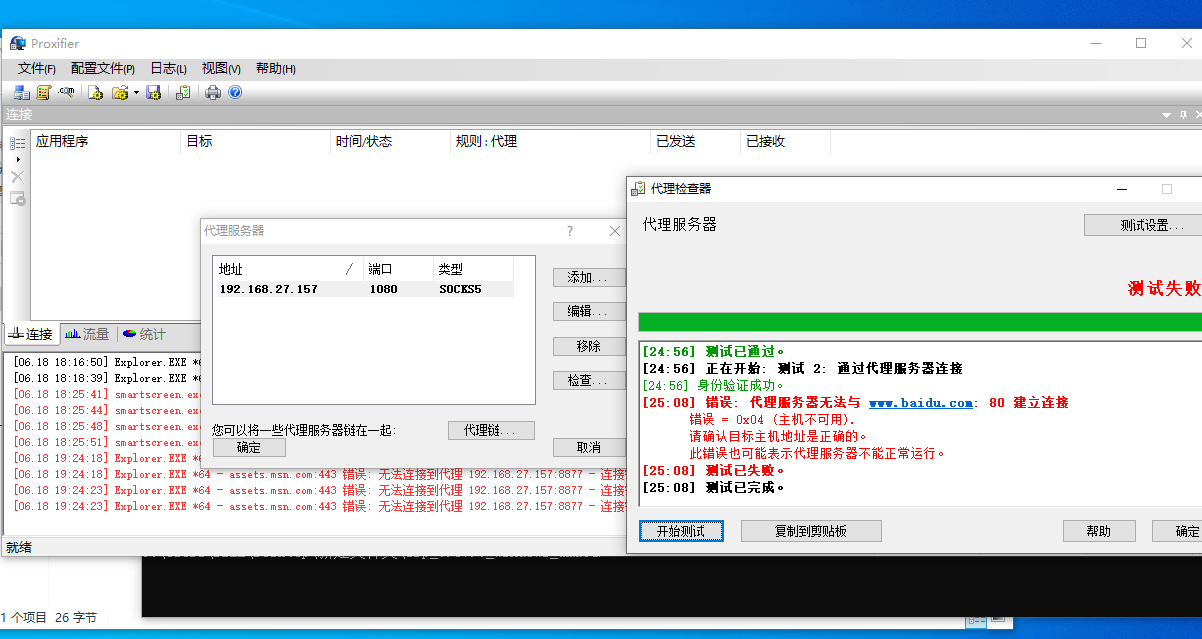Click the 代理检查器 title bar icon
The width and height of the screenshot is (1202, 639).
pos(637,188)
